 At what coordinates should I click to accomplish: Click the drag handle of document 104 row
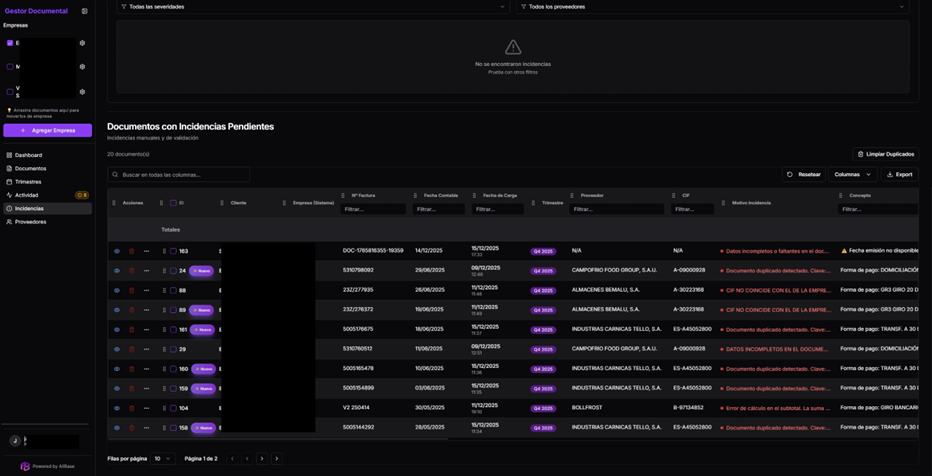tap(164, 408)
